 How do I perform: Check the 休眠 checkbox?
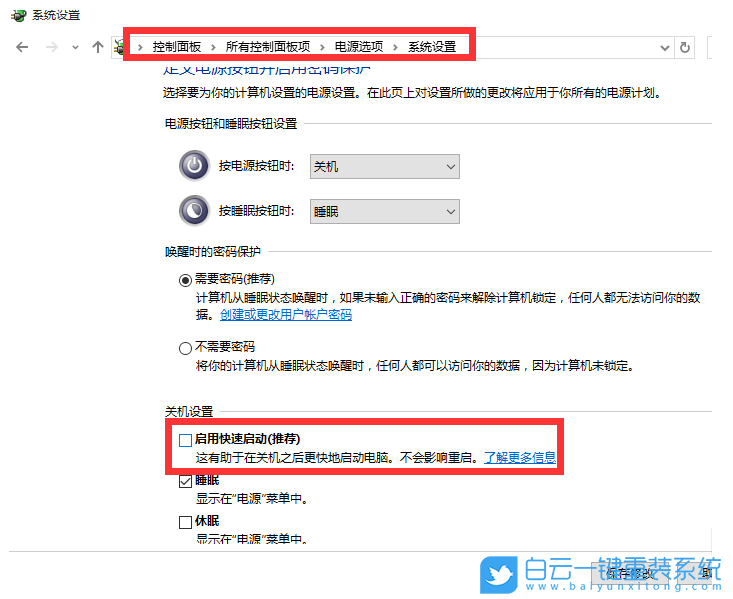186,522
